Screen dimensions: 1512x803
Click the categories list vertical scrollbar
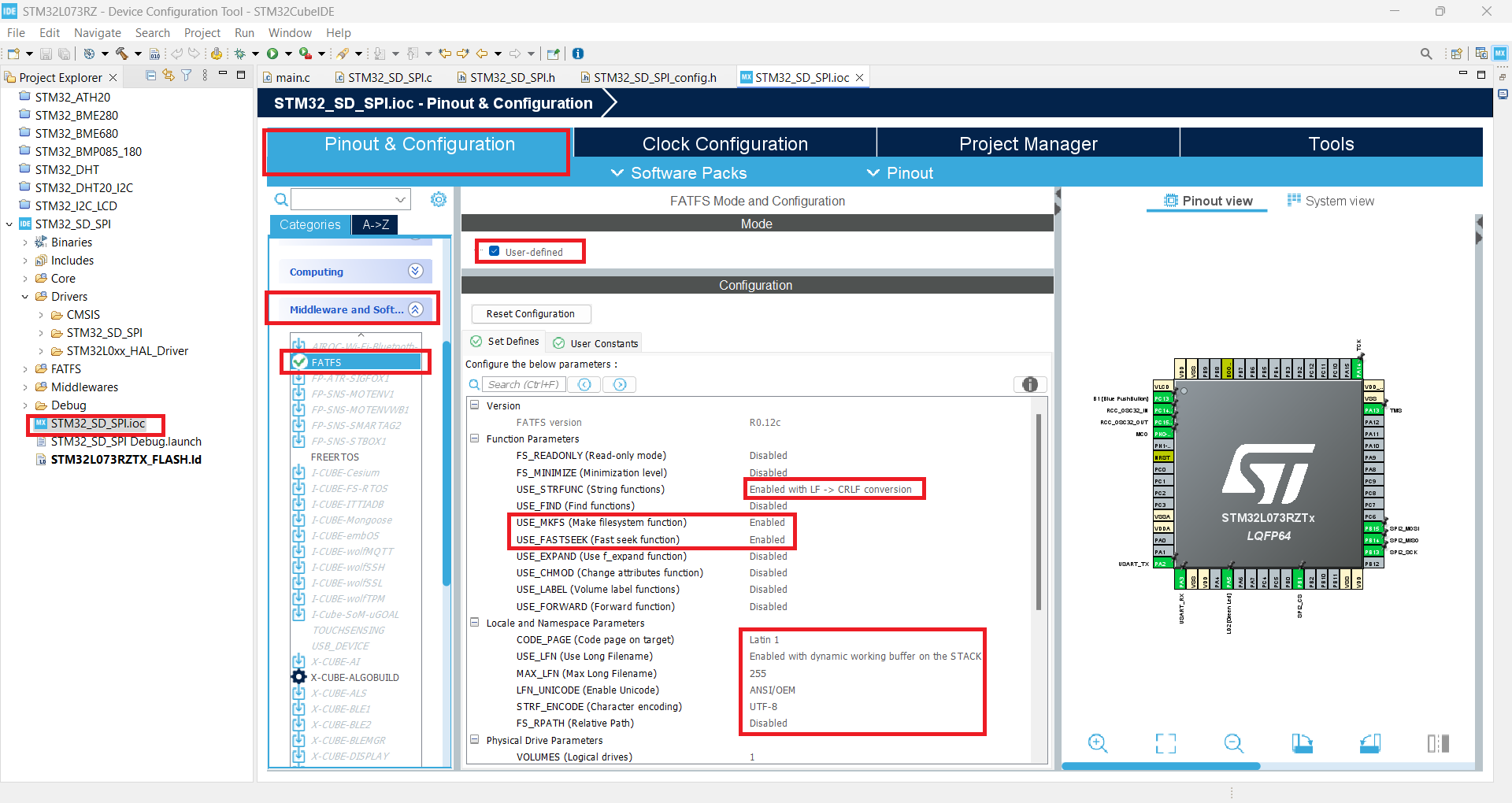pyautogui.click(x=447, y=464)
